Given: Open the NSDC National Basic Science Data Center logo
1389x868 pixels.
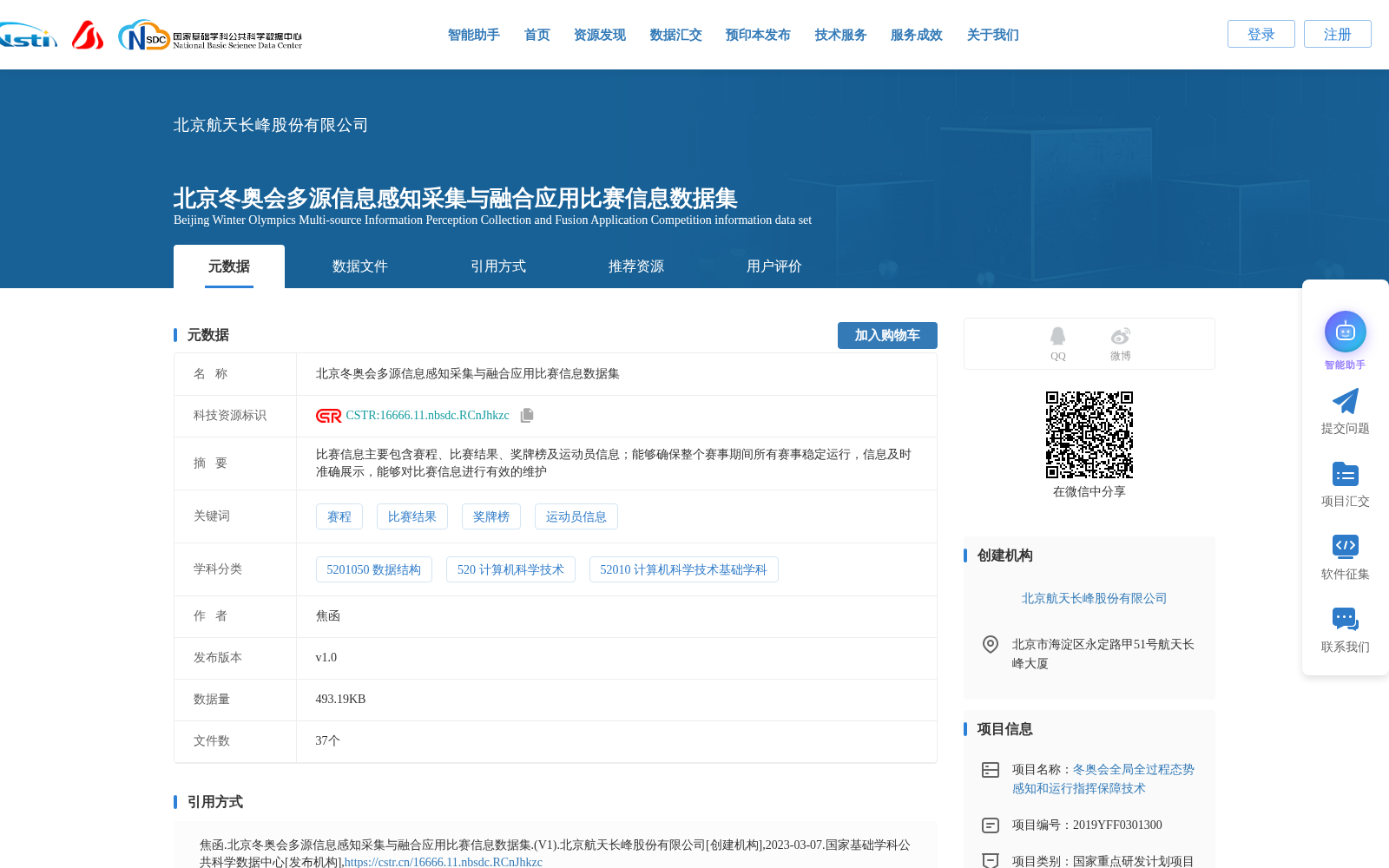Looking at the screenshot, I should 210,36.
